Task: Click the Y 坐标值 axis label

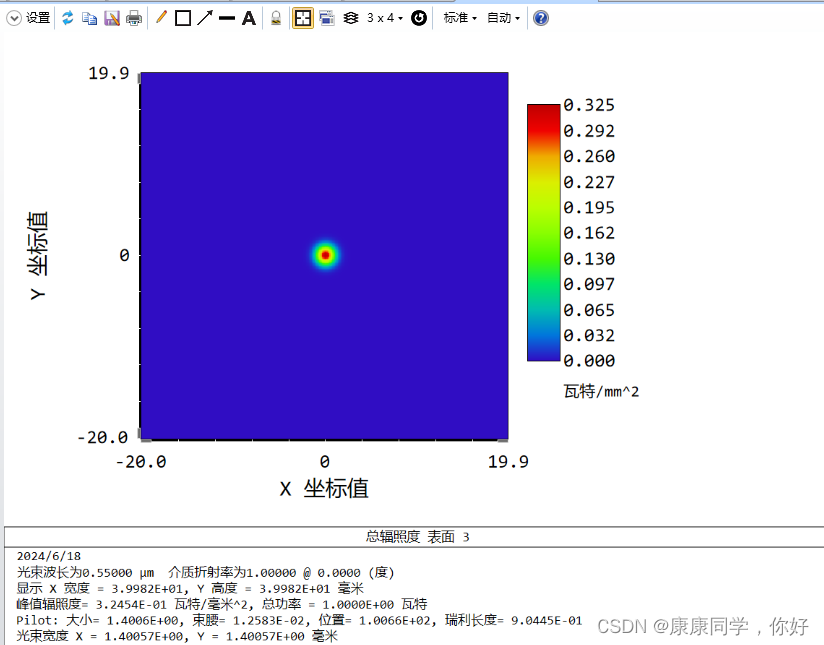Action: coord(38,255)
